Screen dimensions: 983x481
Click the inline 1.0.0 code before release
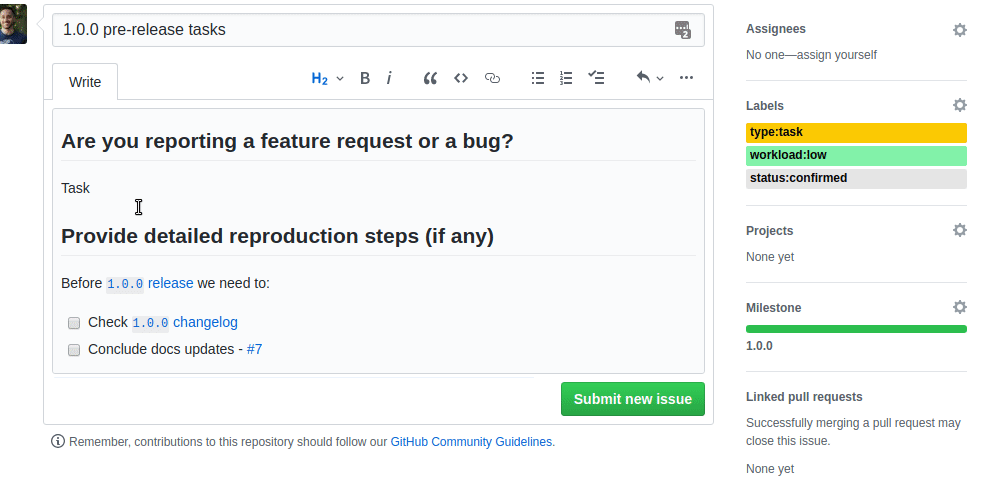125,284
